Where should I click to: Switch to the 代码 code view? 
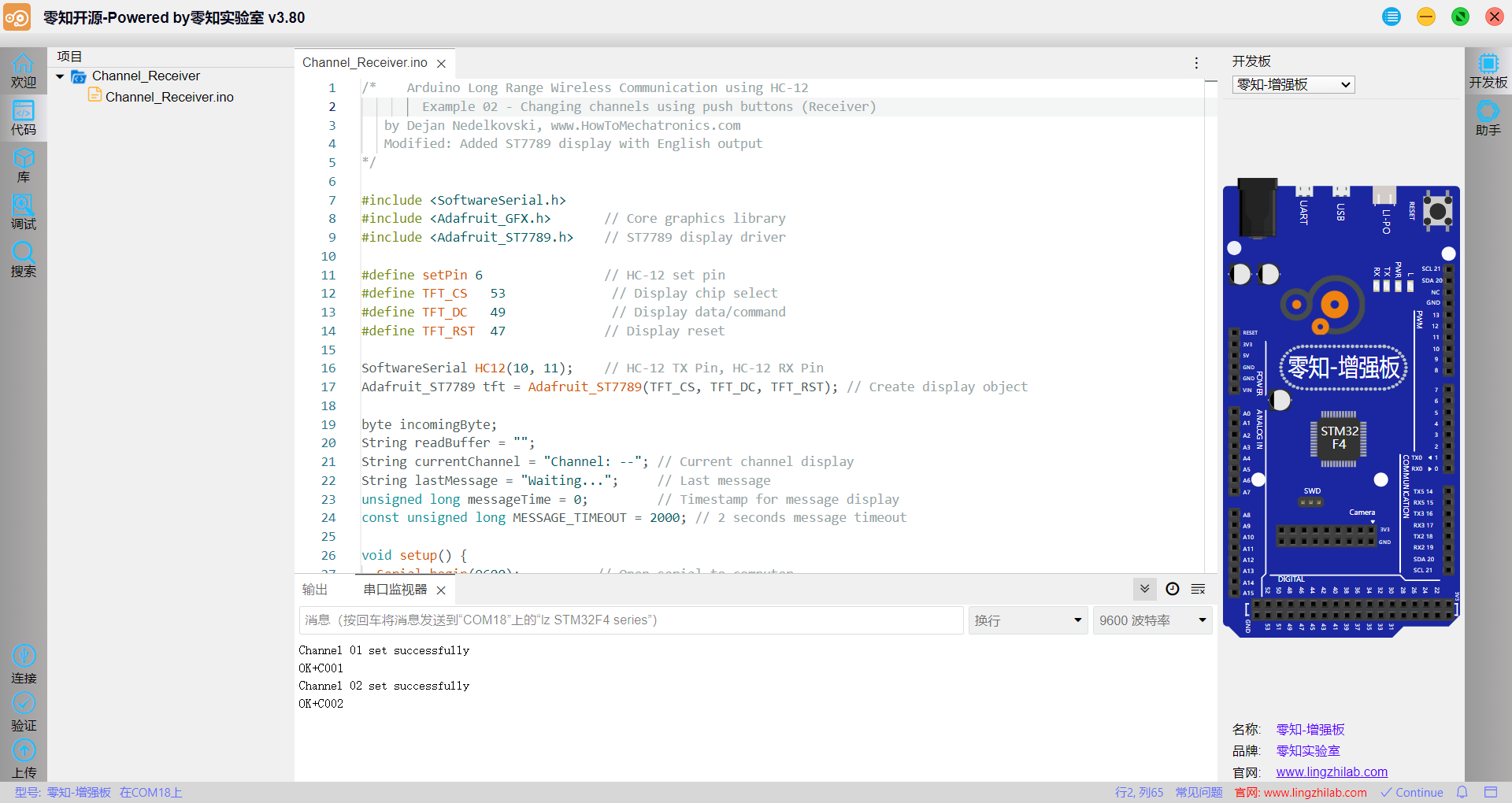23,118
